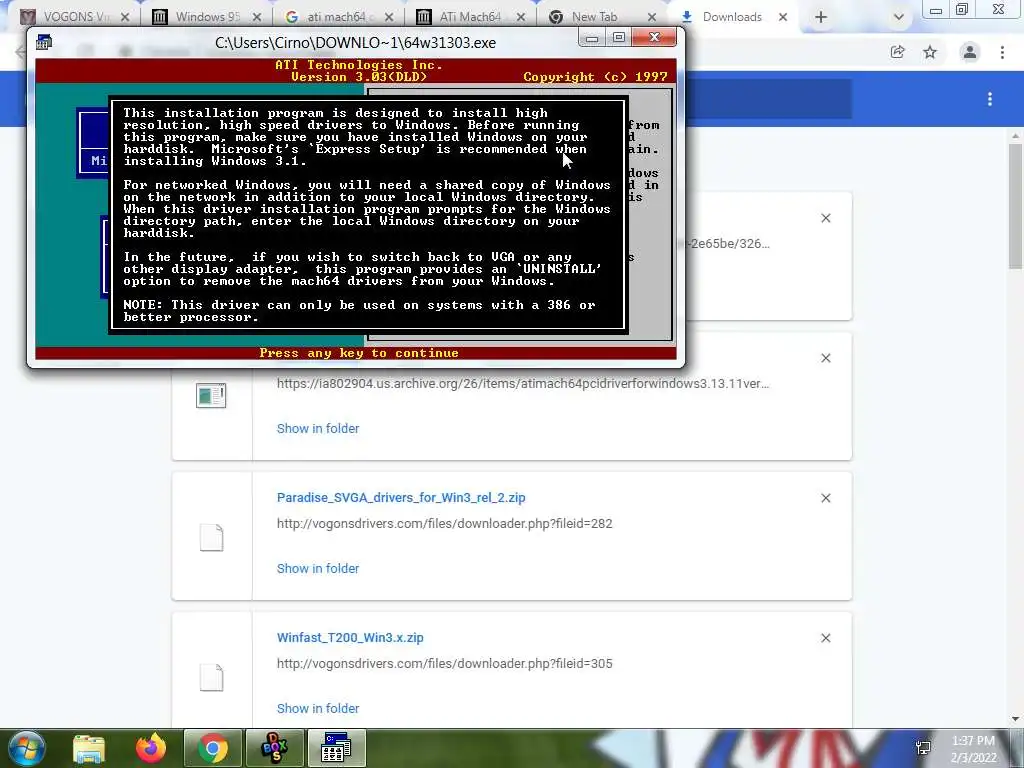Remove the top download entry from list
Screen dimensions: 1024x768
coord(826,218)
